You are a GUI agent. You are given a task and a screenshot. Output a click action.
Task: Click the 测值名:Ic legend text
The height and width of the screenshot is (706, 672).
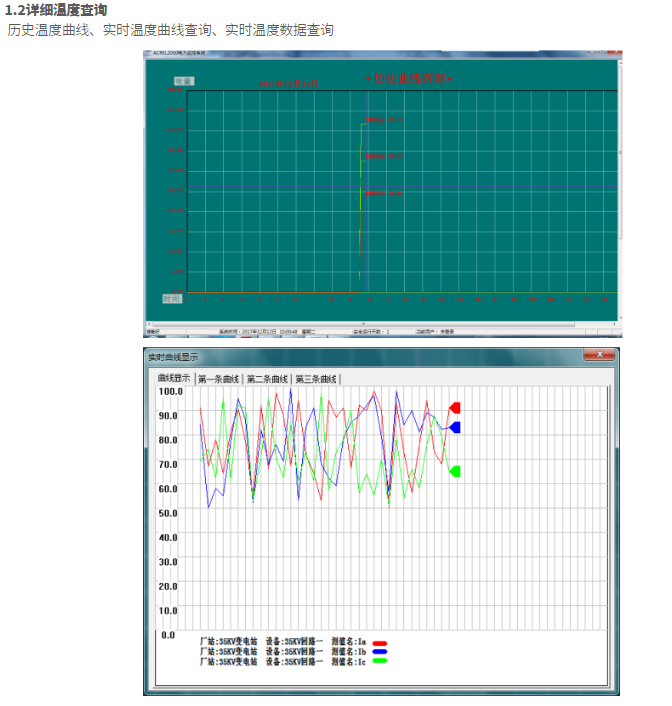click(x=349, y=661)
